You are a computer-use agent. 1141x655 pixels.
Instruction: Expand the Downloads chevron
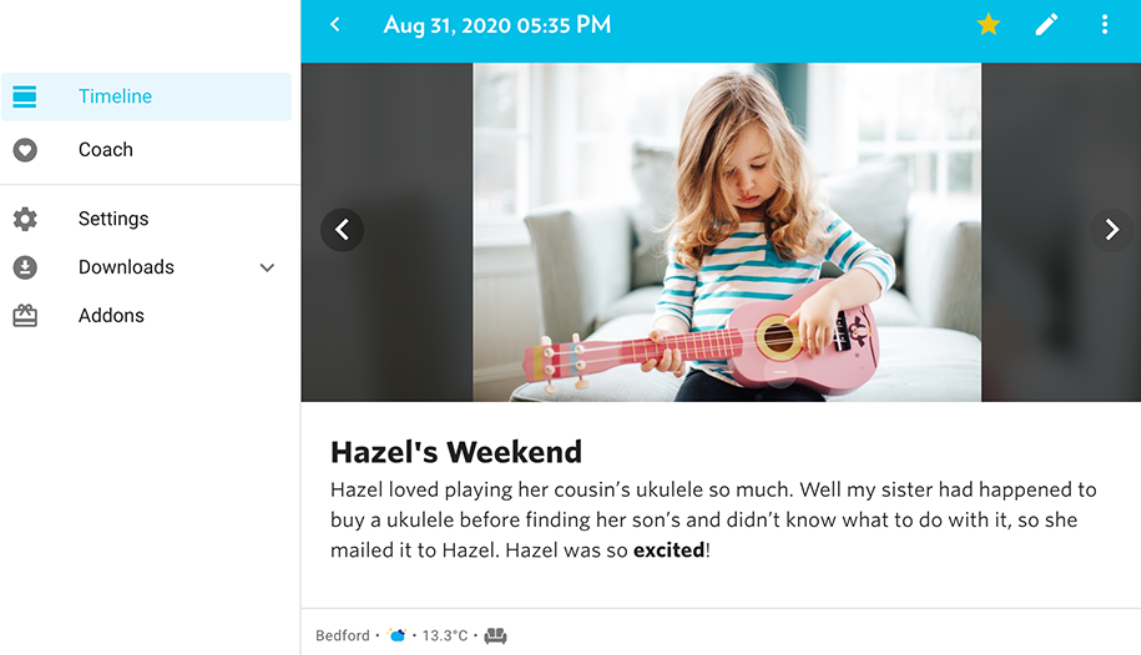click(267, 268)
